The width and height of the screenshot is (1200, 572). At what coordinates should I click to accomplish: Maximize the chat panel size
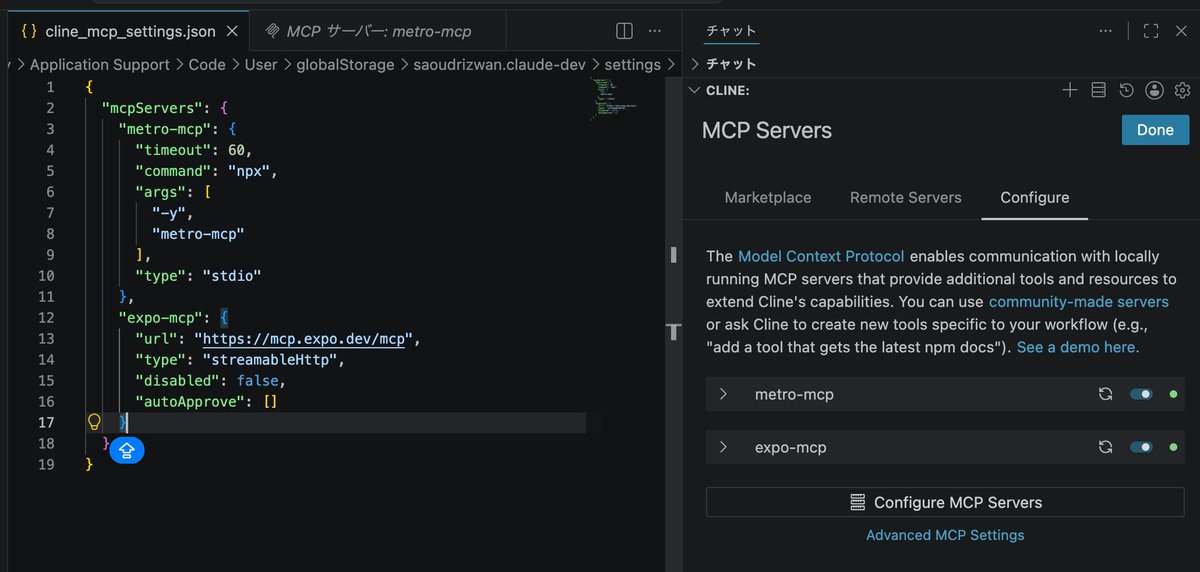pyautogui.click(x=1151, y=31)
